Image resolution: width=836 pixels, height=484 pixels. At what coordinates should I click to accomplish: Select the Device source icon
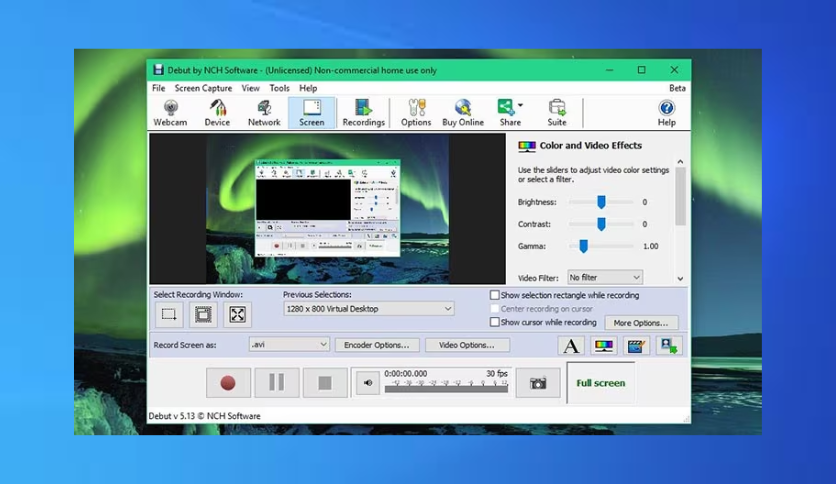pos(217,113)
